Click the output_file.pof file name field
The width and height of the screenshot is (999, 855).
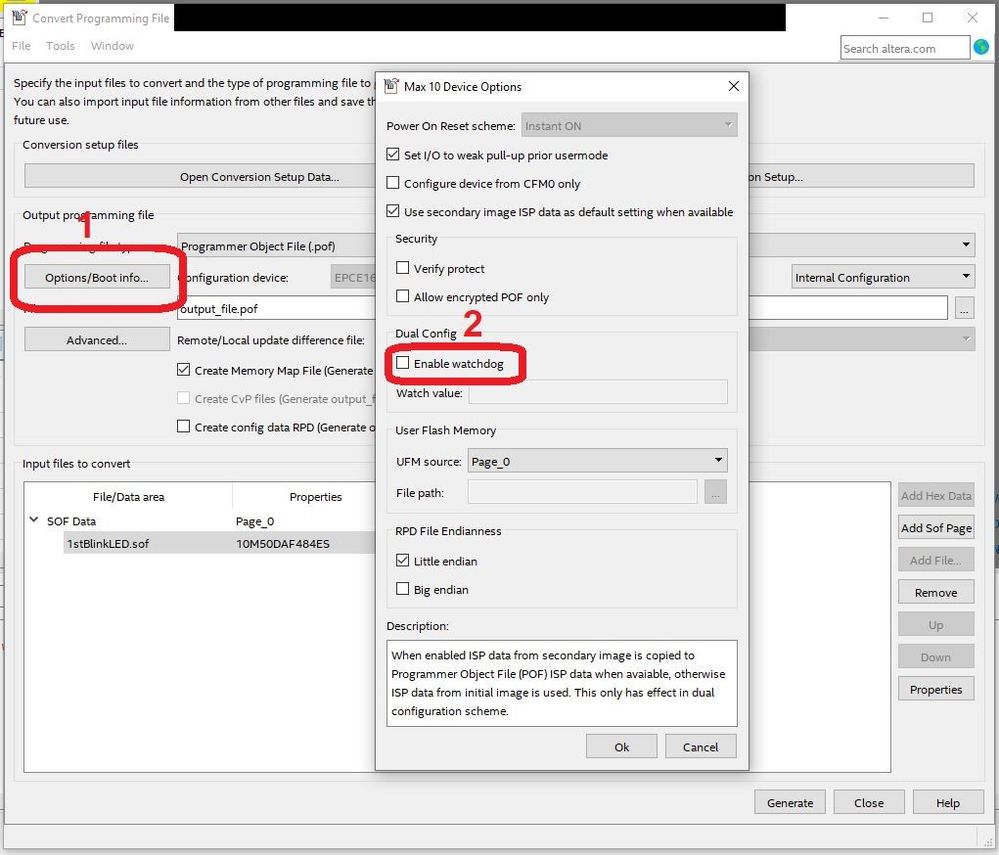[276, 308]
